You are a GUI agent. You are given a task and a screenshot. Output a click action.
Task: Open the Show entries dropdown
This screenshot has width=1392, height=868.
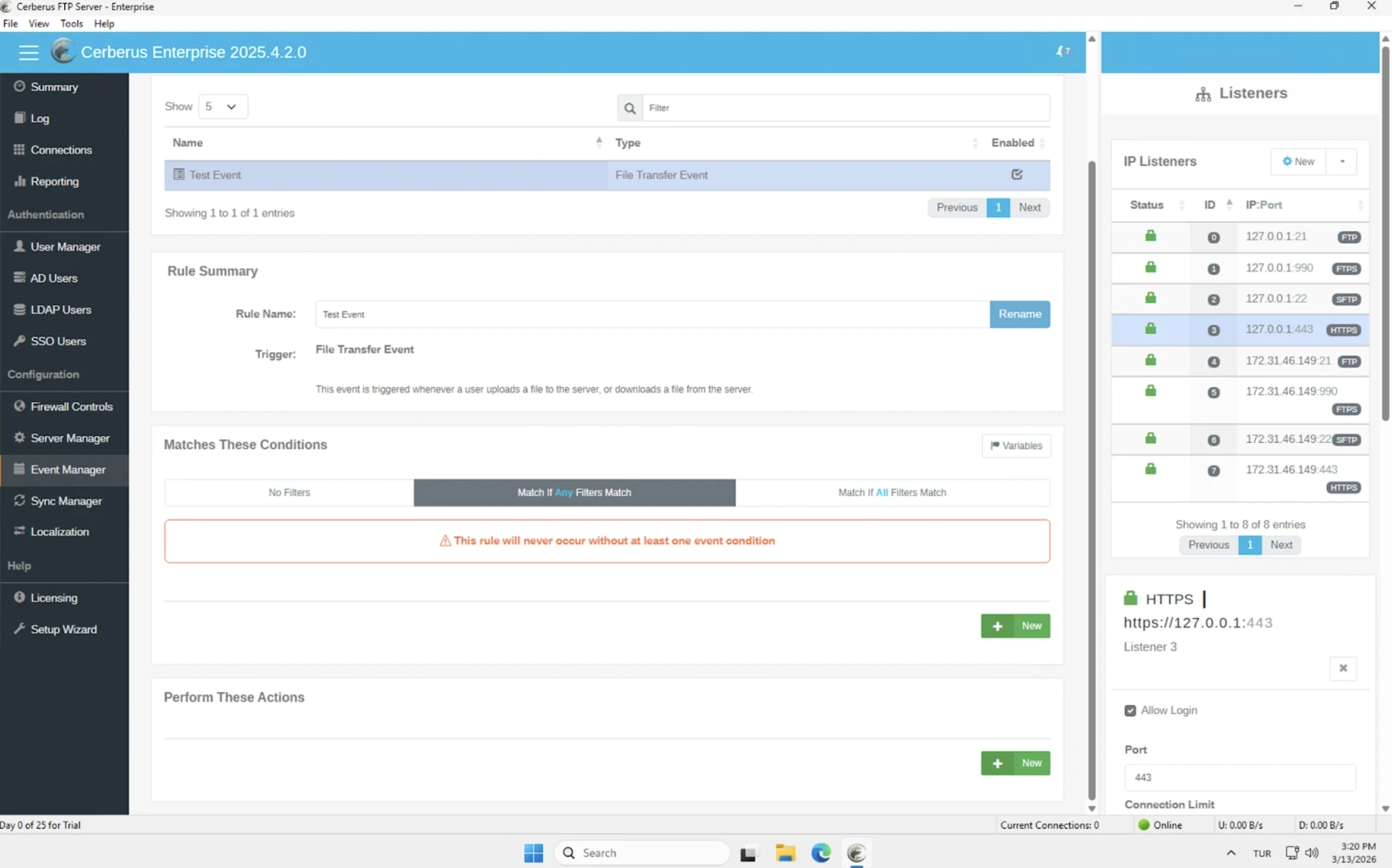click(x=223, y=107)
